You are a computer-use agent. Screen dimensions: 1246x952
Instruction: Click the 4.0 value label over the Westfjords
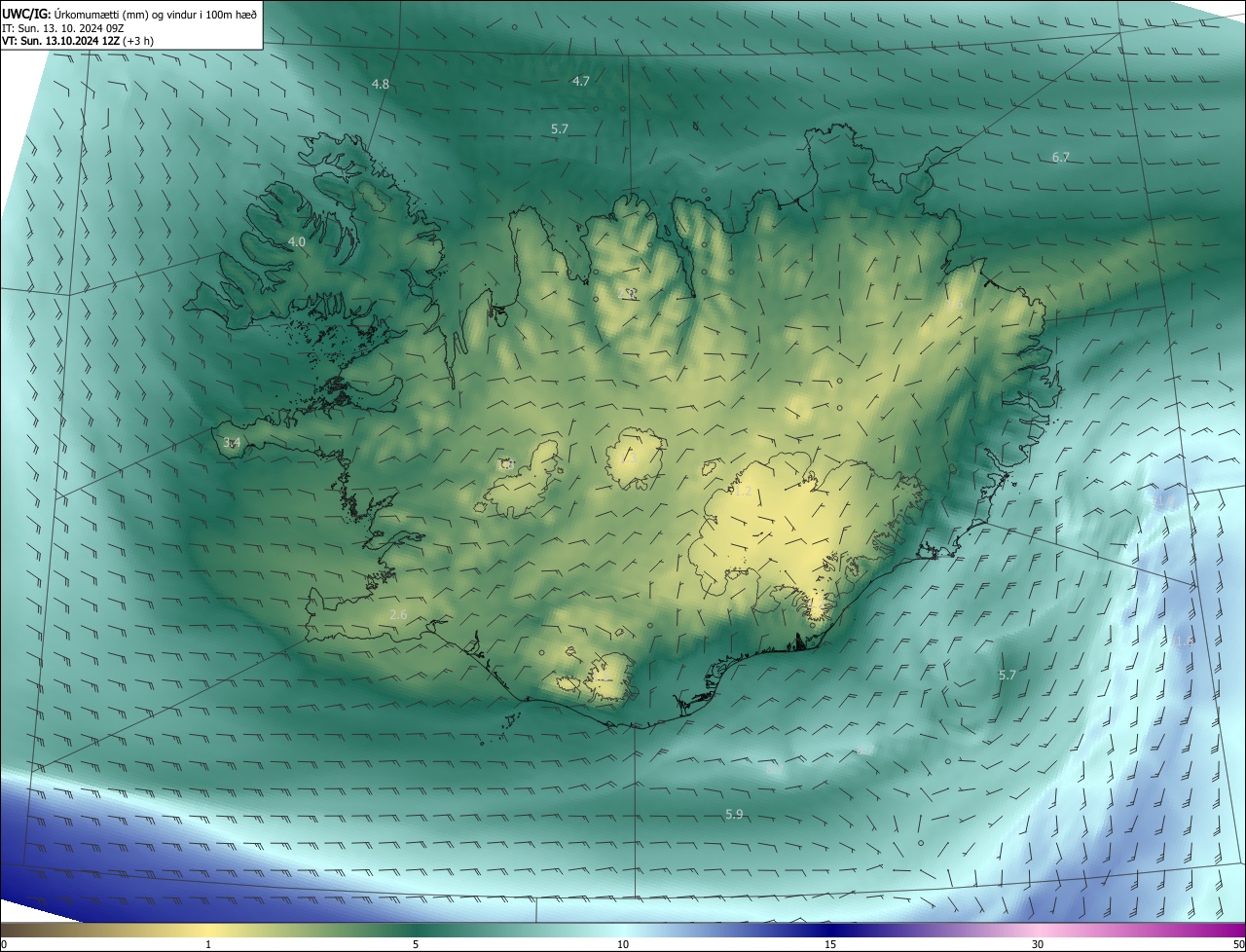click(x=297, y=241)
